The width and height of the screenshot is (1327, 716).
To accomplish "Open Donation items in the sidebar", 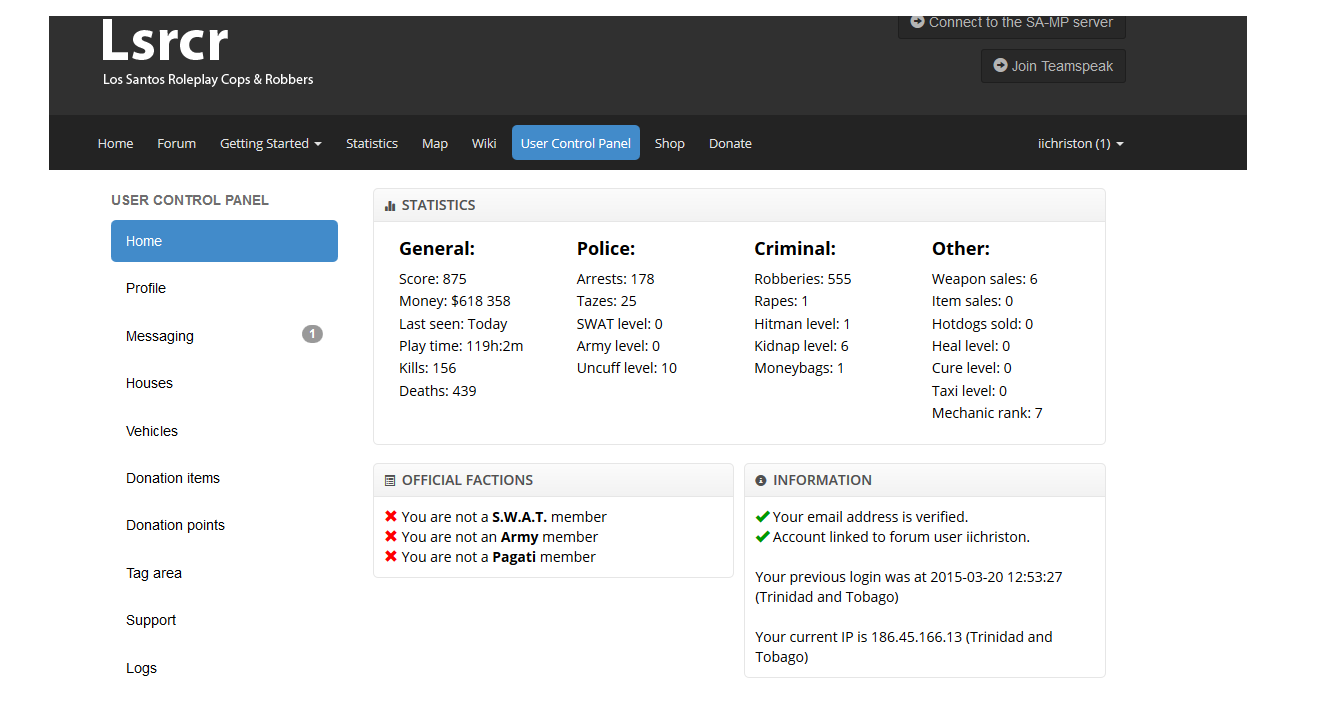I will [224, 478].
